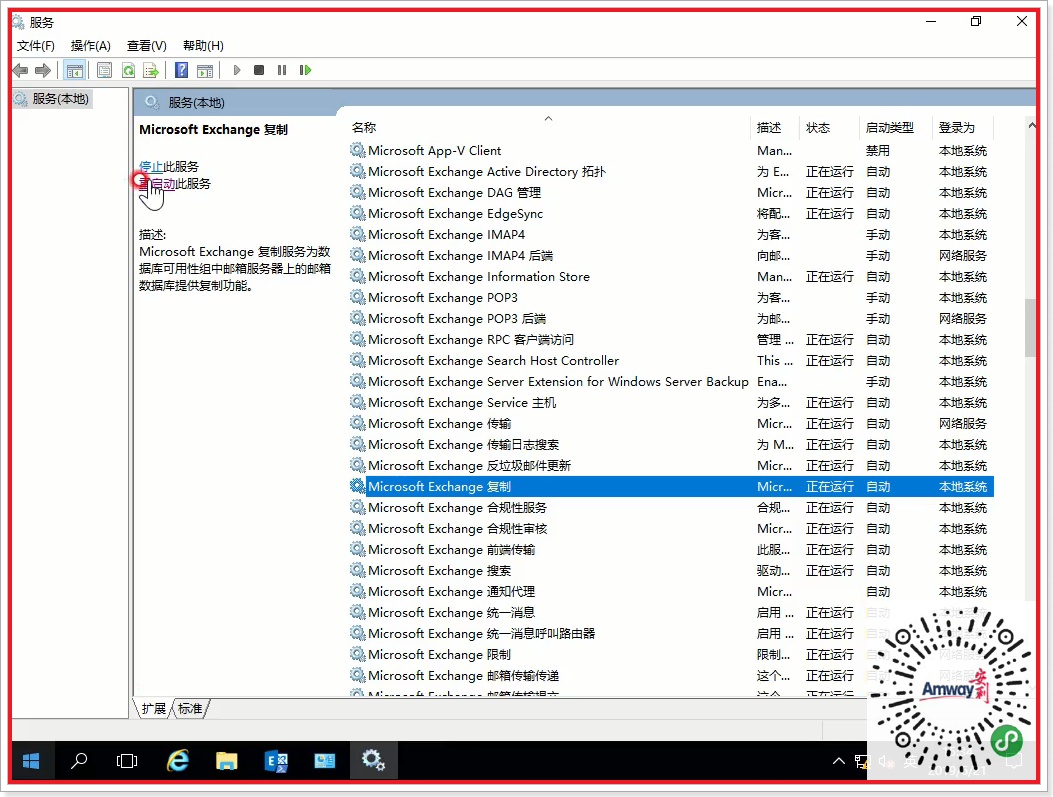Open File Explorer from the taskbar
1053x797 pixels.
tap(226, 761)
